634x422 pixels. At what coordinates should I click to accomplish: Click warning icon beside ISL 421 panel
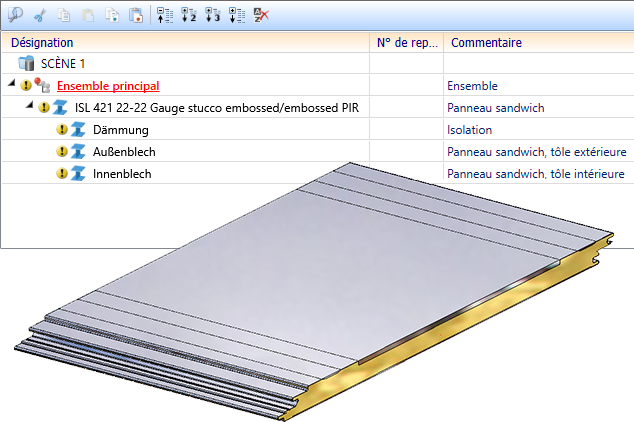[x=44, y=108]
